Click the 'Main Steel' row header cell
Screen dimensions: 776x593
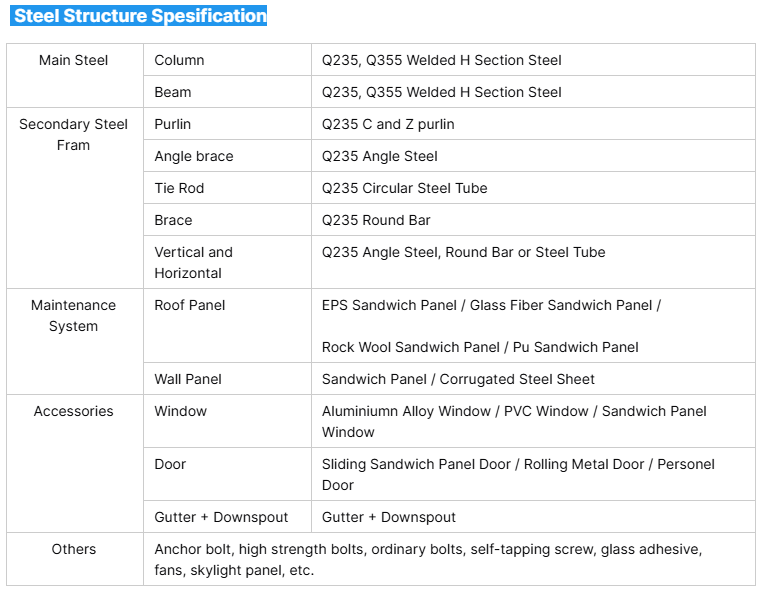point(73,60)
